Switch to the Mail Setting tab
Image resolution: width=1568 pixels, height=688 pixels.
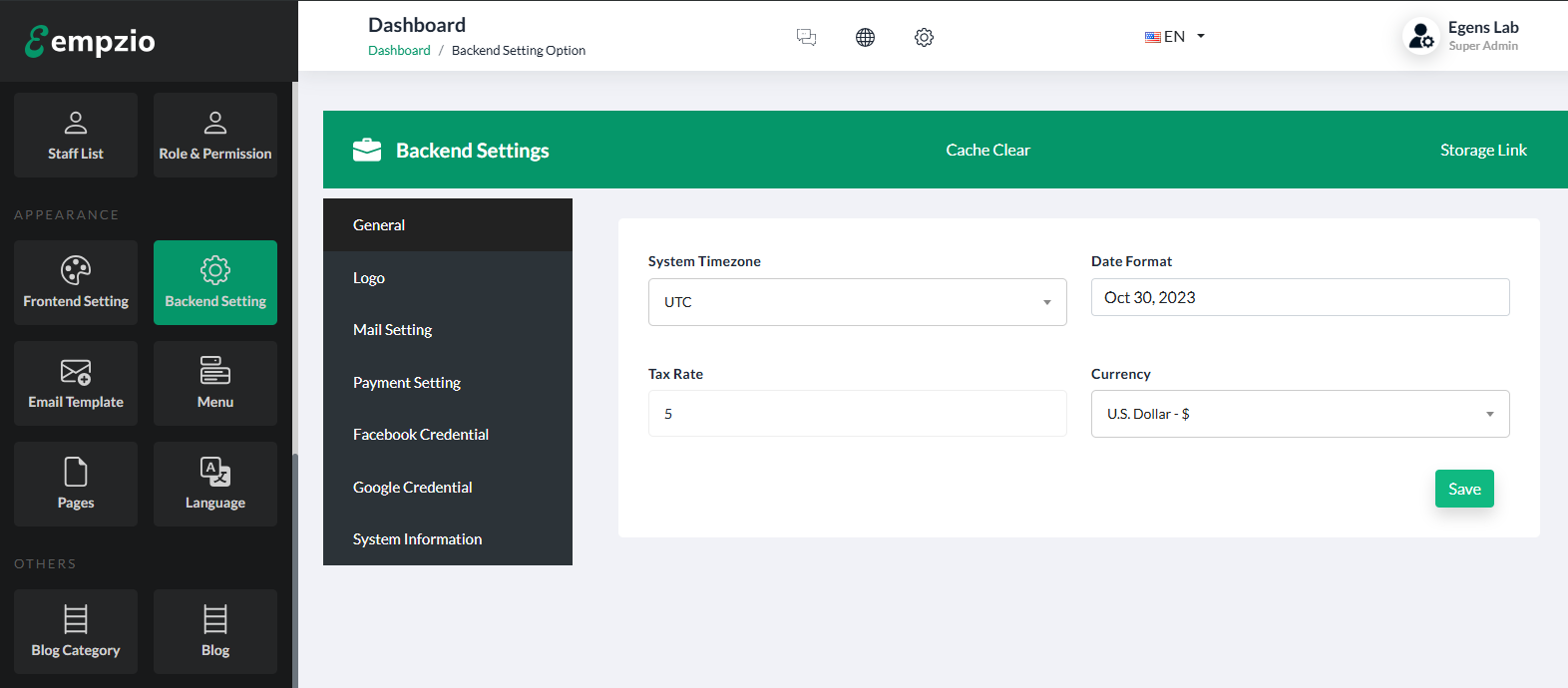[x=393, y=330]
